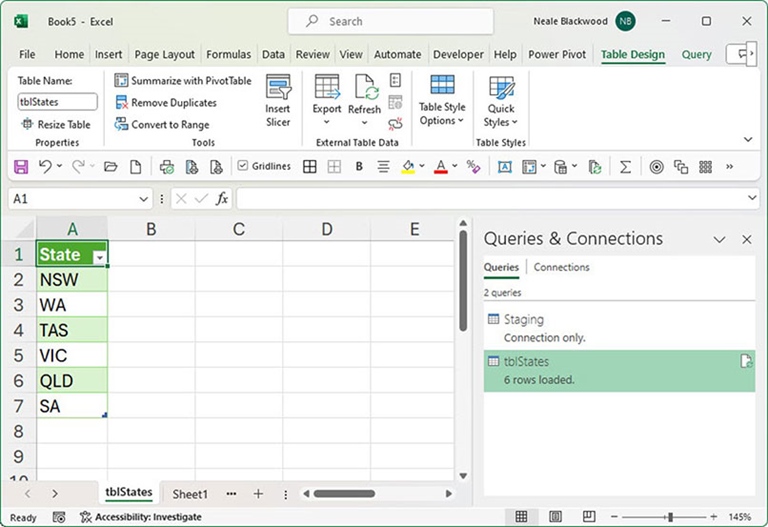The image size is (768, 527).
Task: Click the percent style format icon
Action: click(473, 167)
